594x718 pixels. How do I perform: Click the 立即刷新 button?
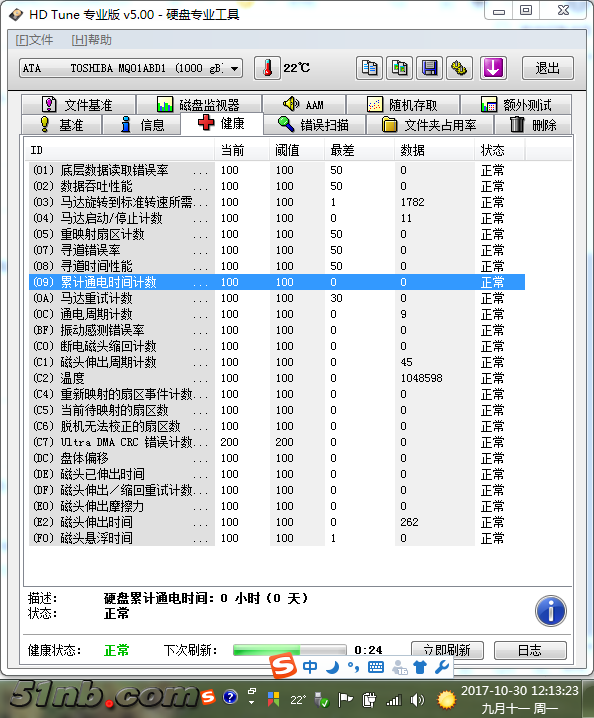447,650
